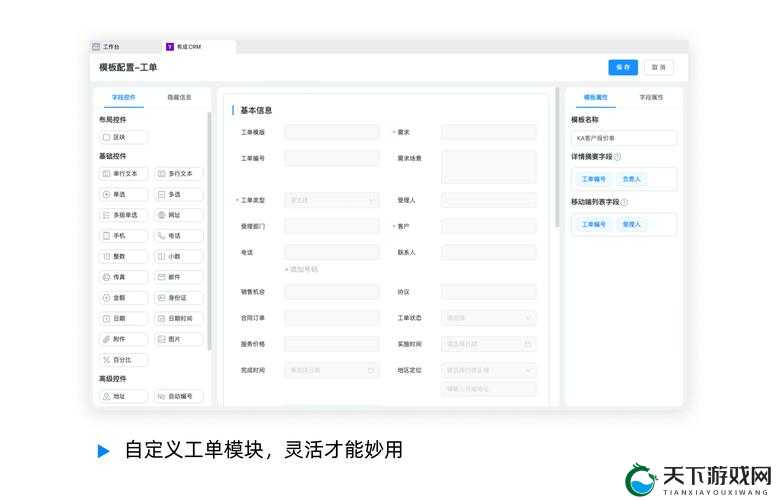
Task: Click 负责人 tag in 详情摘要字段
Action: (631, 179)
